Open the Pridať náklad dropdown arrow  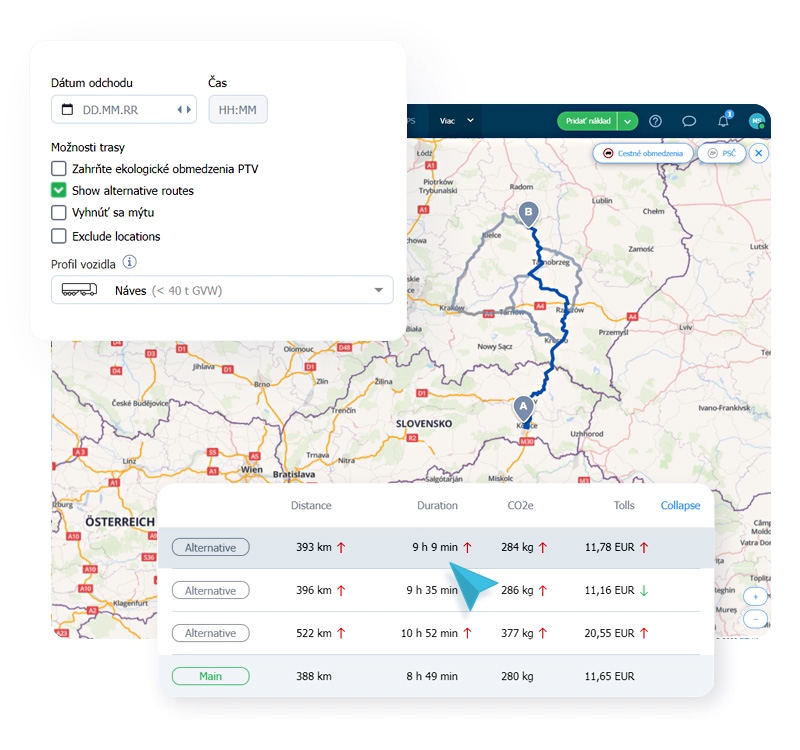(628, 121)
